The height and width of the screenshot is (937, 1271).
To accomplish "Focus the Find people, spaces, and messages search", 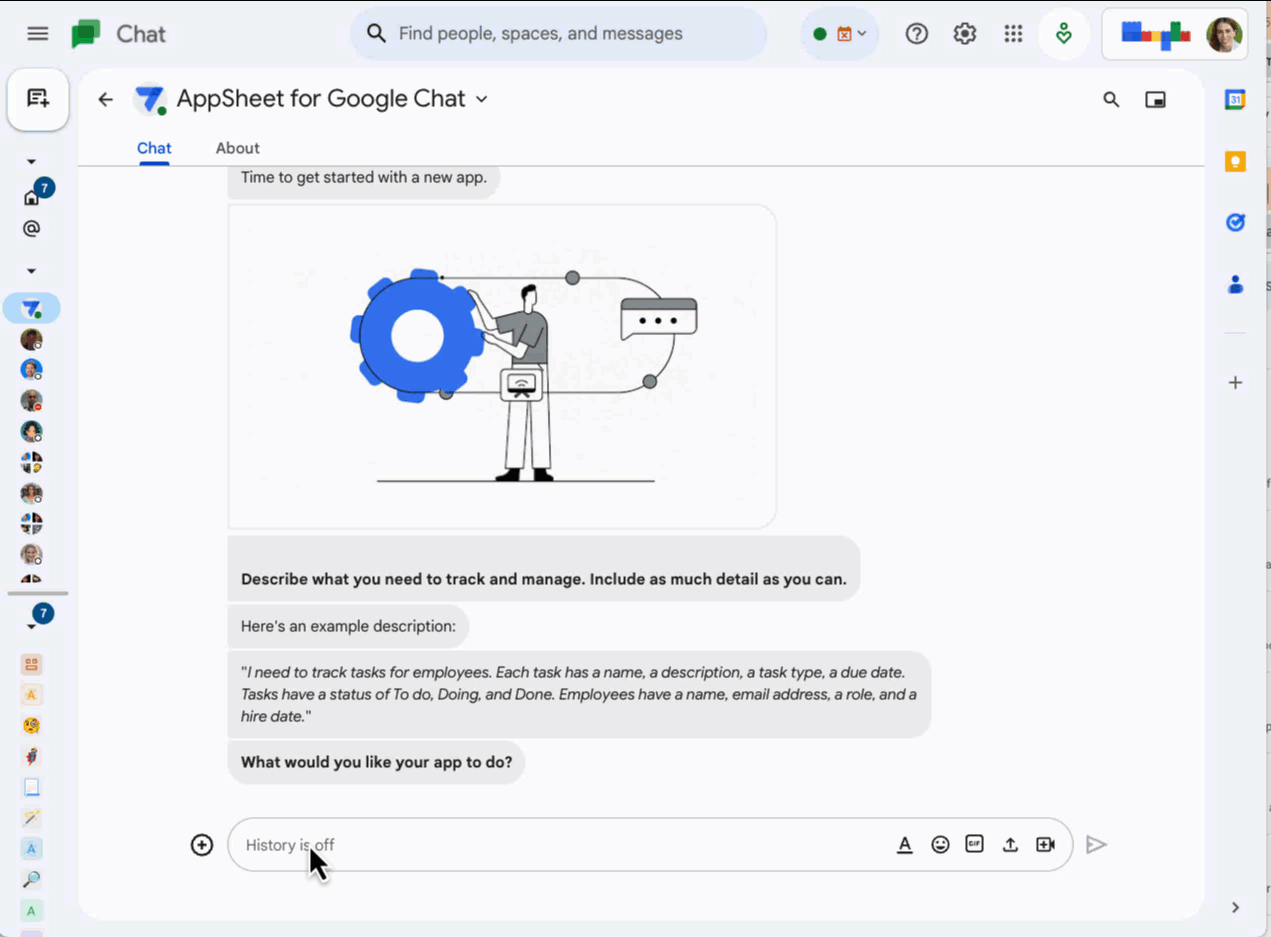I will tap(558, 34).
